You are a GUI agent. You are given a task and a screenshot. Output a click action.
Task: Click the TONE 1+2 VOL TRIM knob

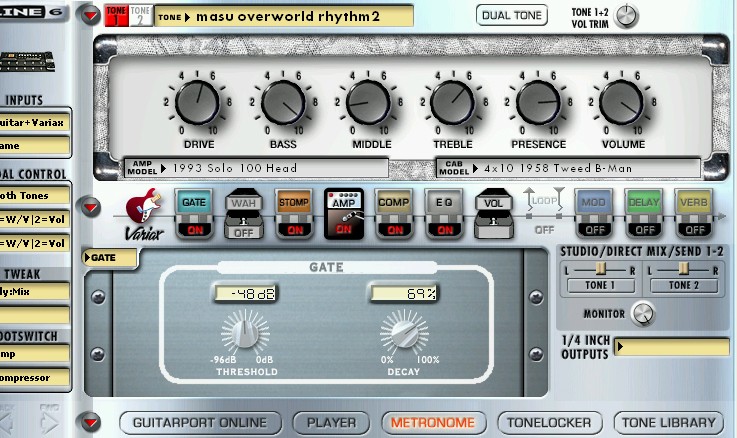point(627,16)
